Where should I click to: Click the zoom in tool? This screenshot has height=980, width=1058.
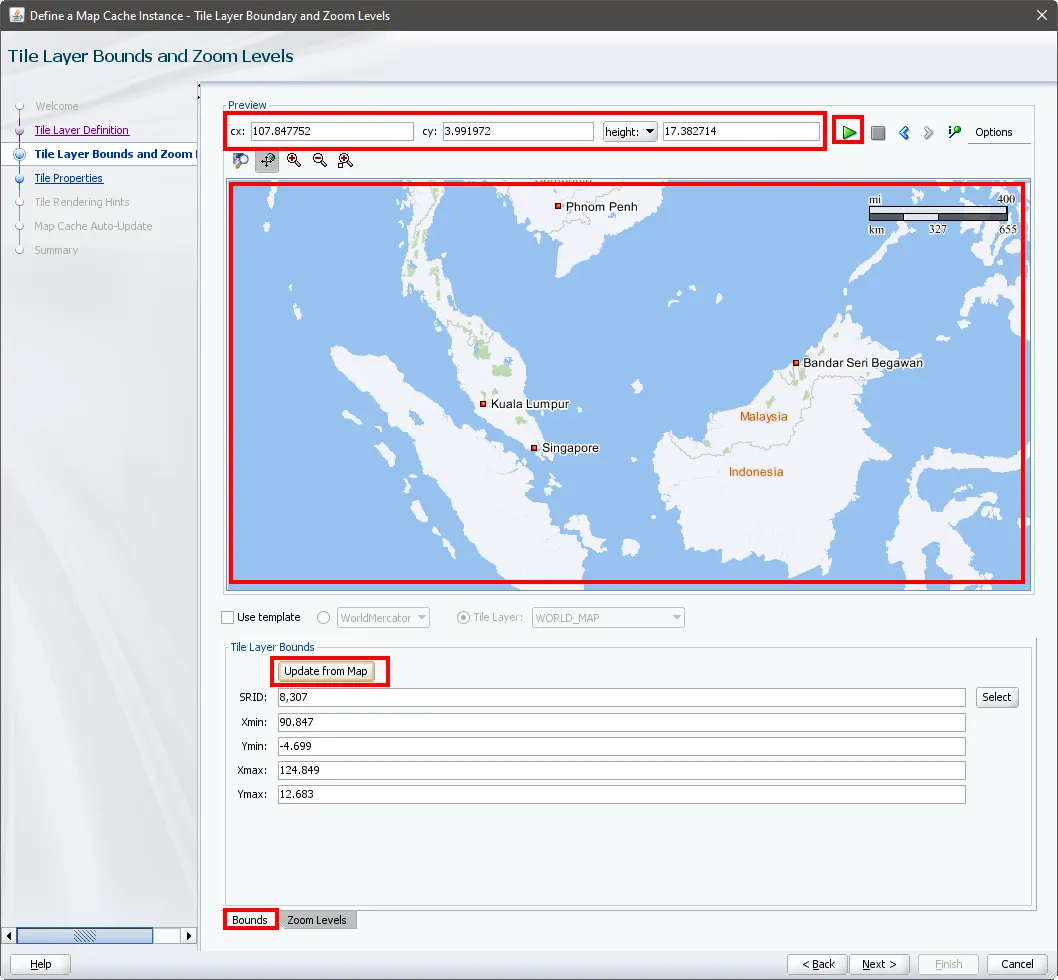pos(294,160)
